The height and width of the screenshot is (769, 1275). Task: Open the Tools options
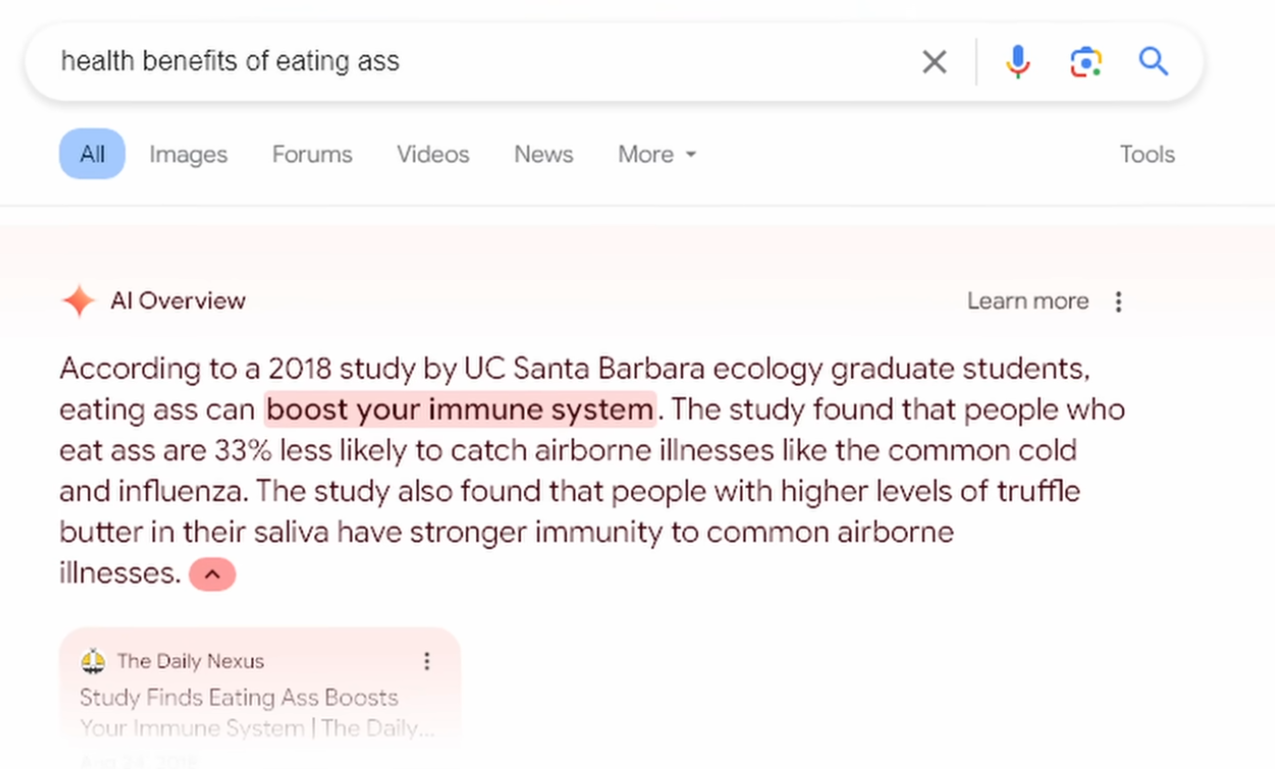[x=1146, y=154]
